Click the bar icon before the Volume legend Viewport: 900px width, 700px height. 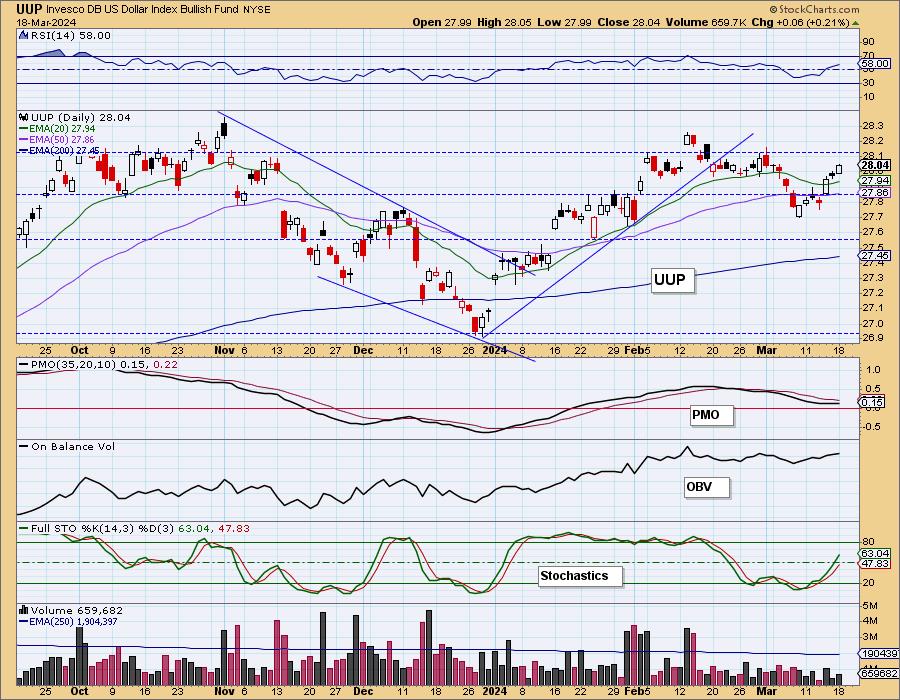coord(24,610)
